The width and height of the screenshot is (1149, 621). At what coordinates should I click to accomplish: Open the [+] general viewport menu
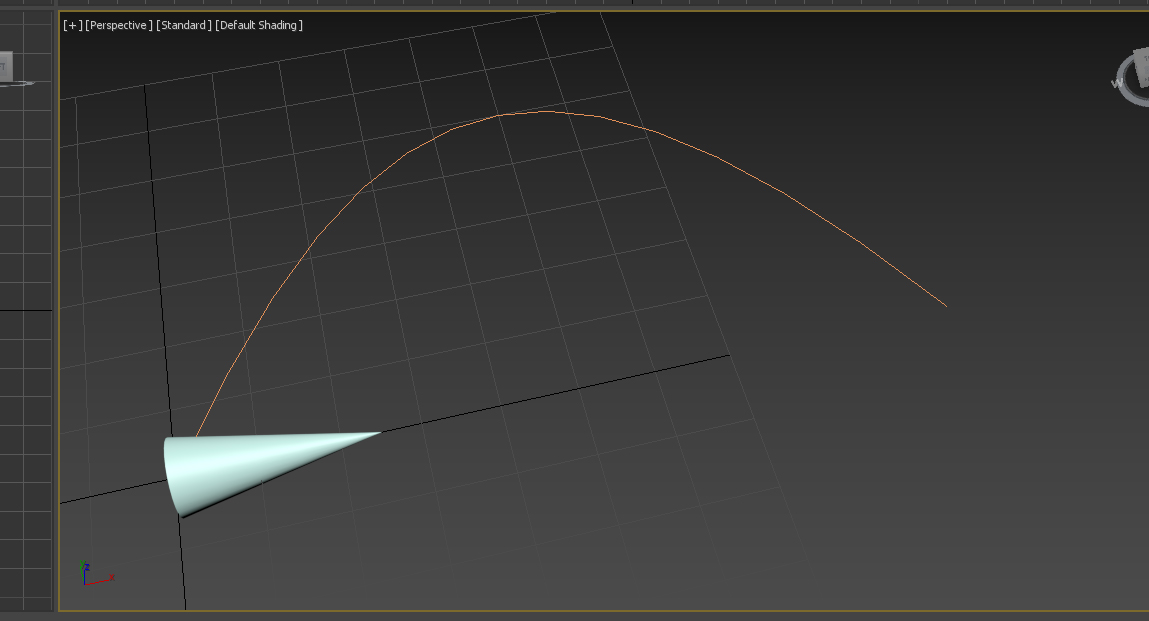coord(72,25)
